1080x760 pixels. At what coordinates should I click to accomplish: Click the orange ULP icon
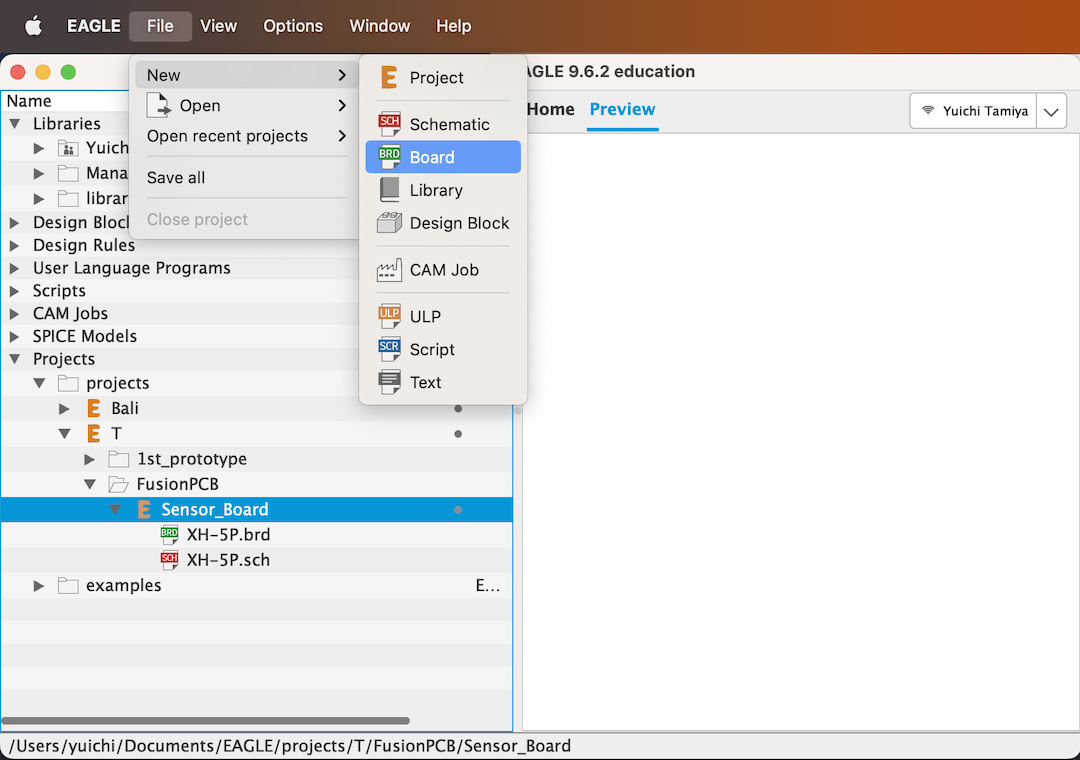coord(389,316)
